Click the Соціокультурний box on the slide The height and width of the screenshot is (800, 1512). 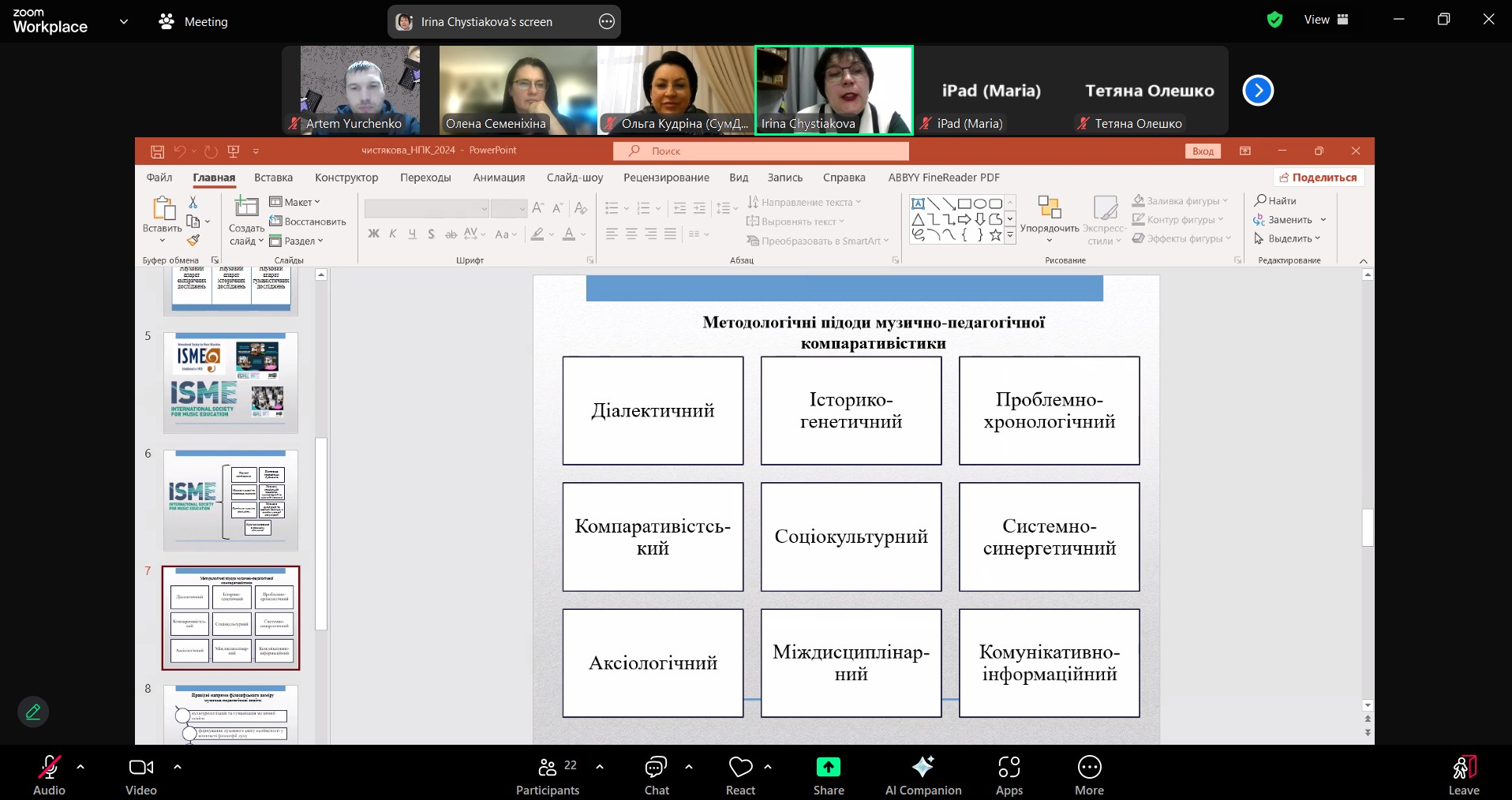(851, 536)
